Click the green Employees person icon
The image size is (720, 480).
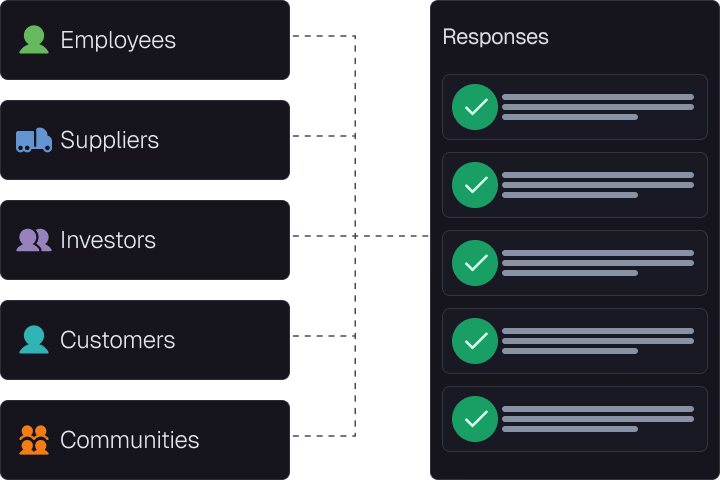click(x=34, y=40)
